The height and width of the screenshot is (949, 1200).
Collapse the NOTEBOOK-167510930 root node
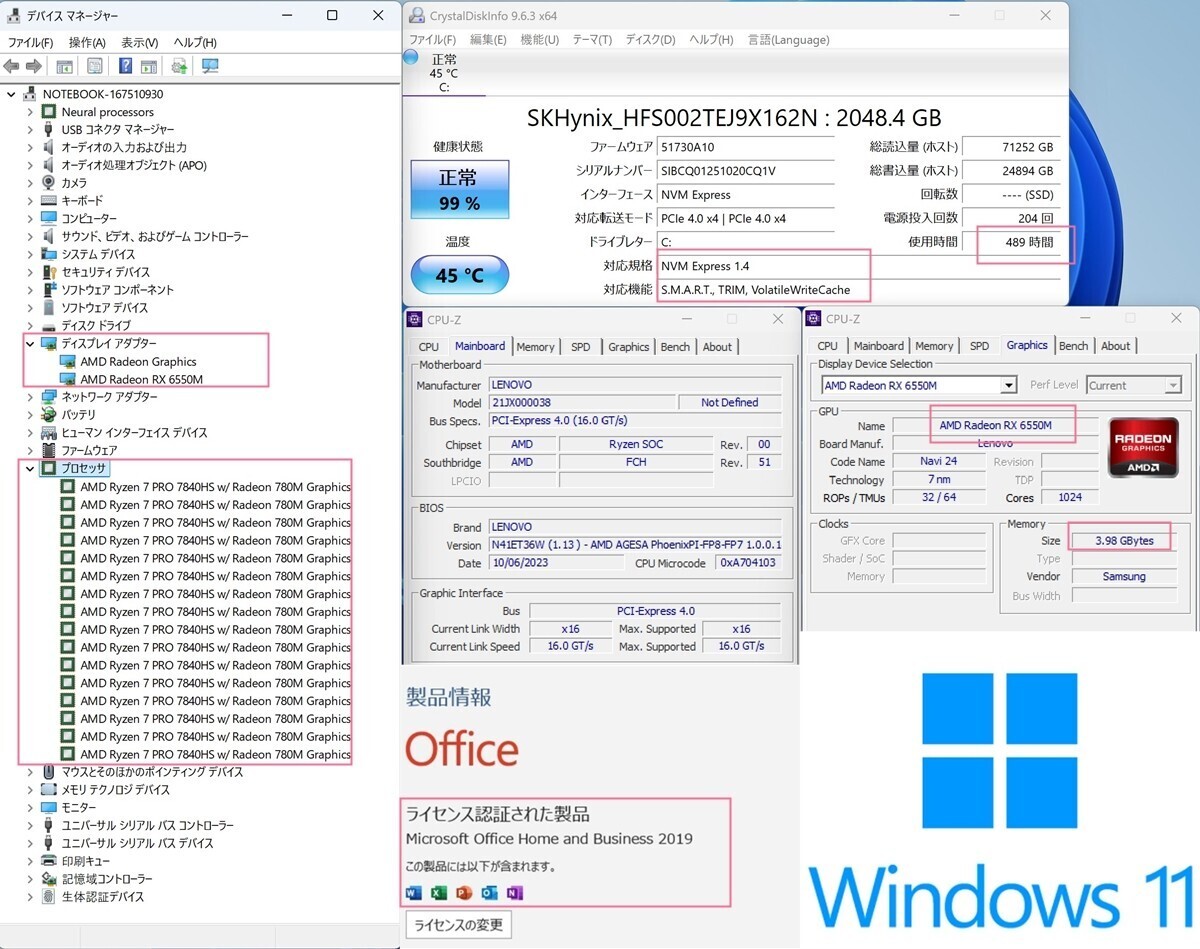click(11, 94)
